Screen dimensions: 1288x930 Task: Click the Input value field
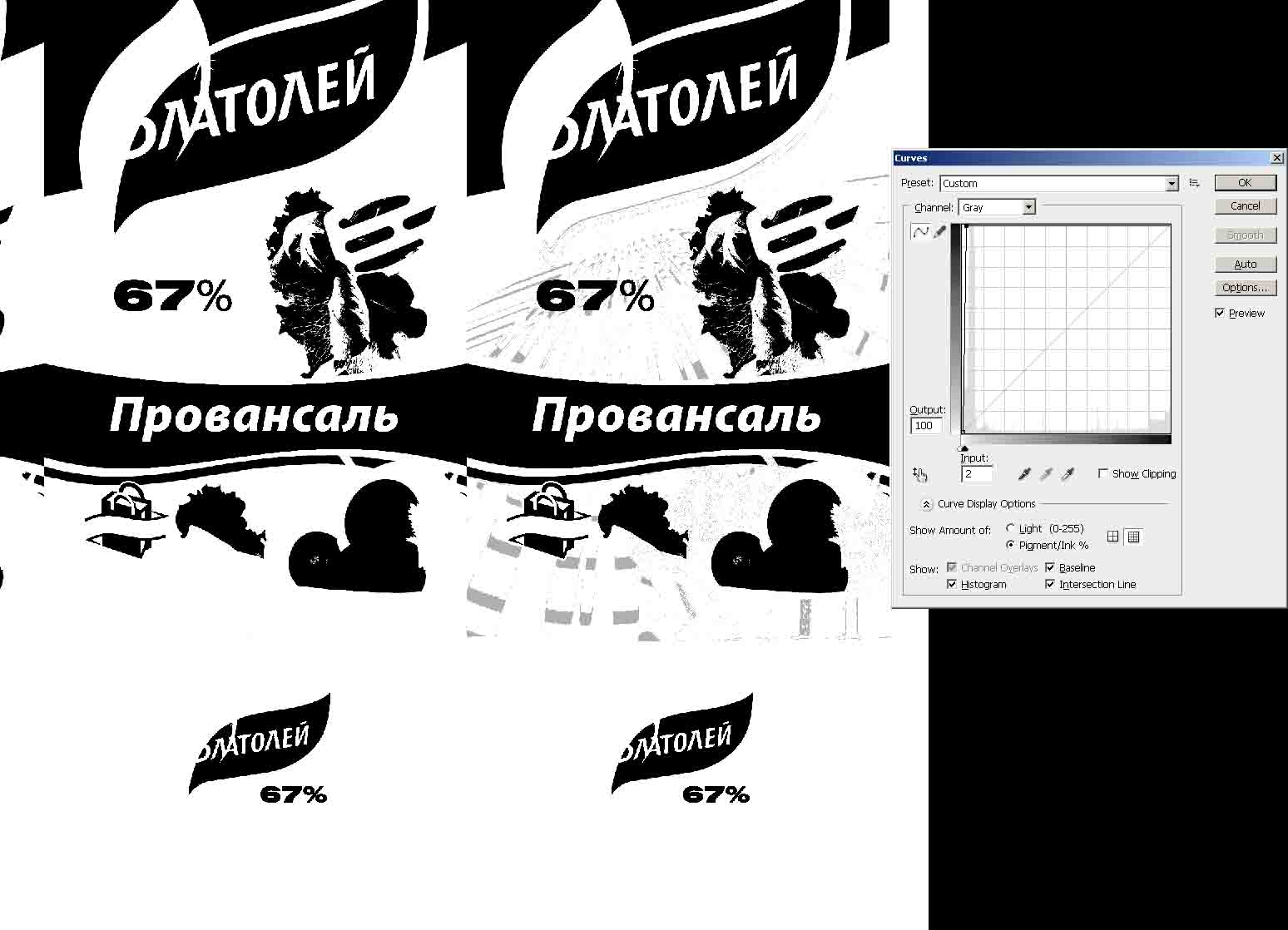(977, 473)
